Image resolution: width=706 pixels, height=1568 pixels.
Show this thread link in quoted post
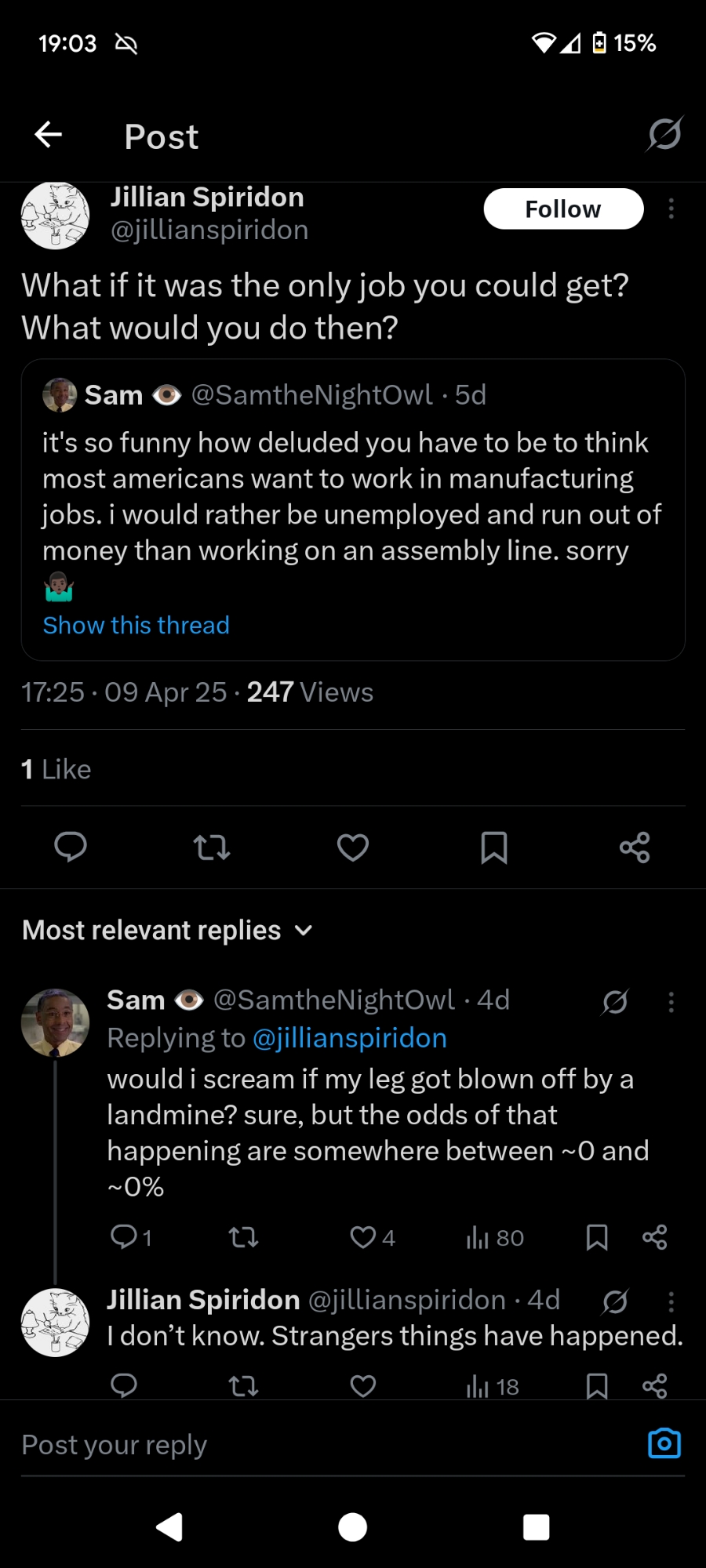(136, 626)
